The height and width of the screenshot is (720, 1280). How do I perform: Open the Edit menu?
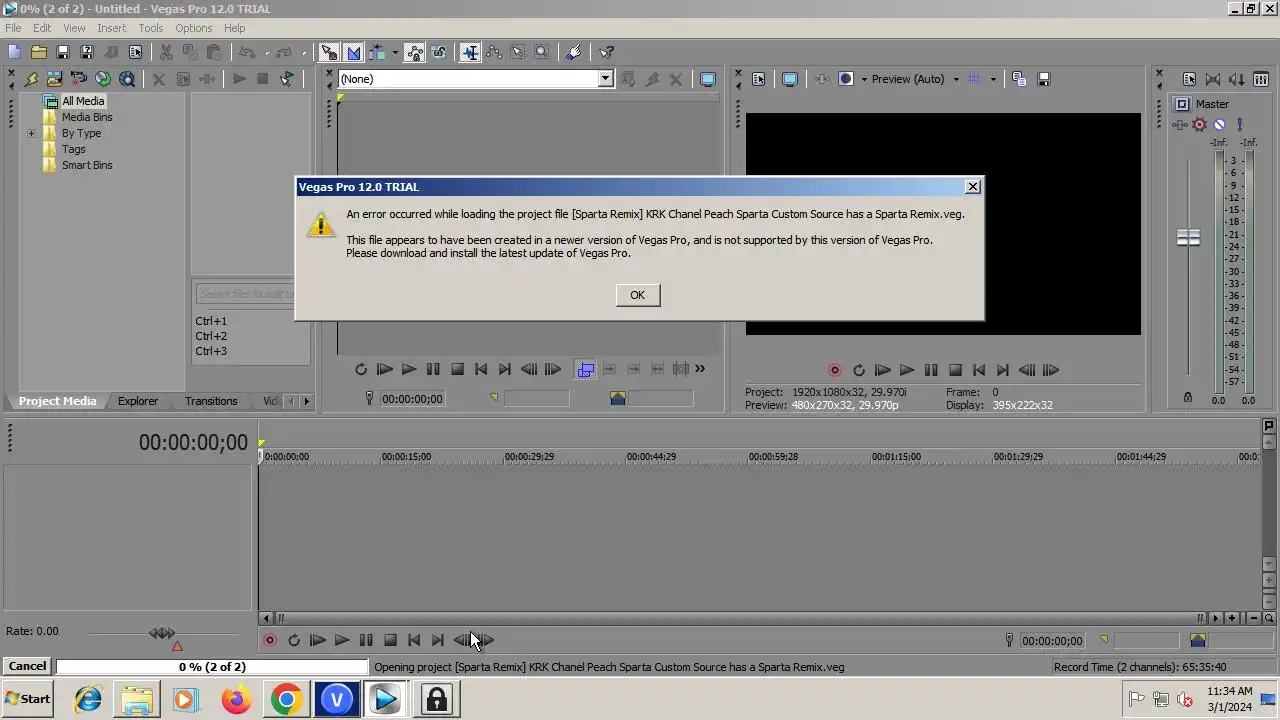tap(42, 28)
